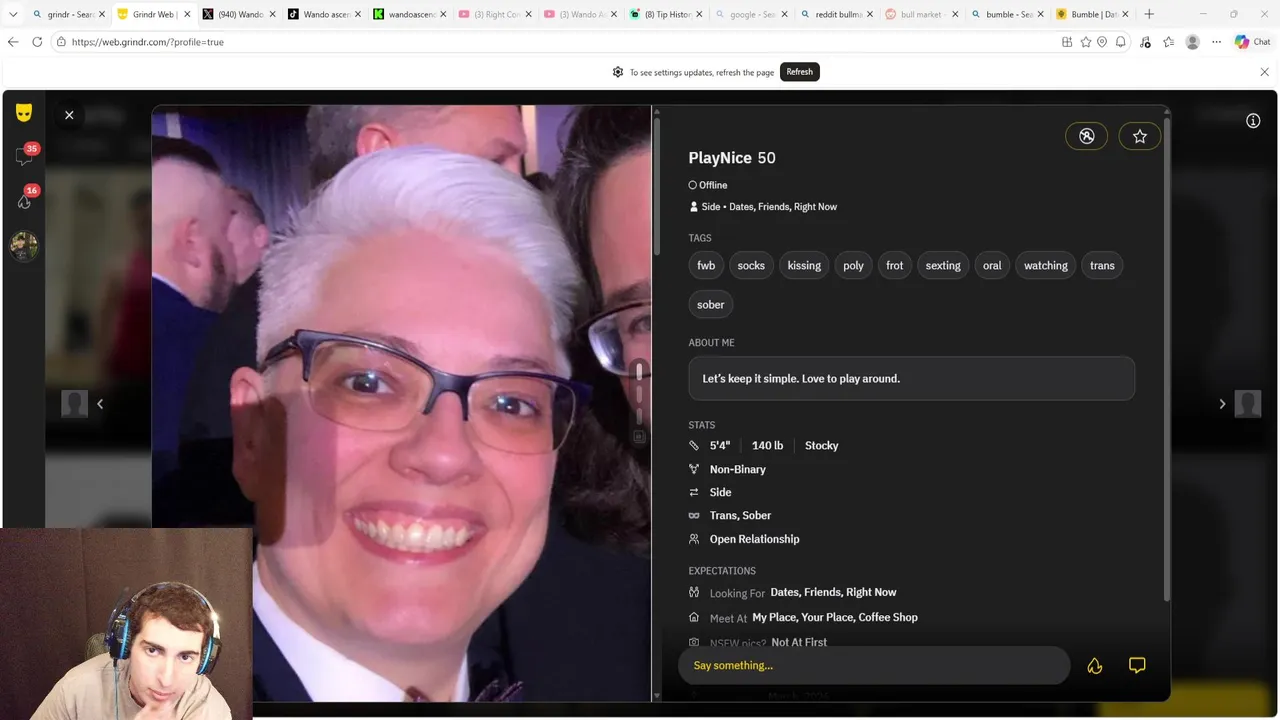
Task: Close the PlayNice profile overlay
Action: point(69,115)
